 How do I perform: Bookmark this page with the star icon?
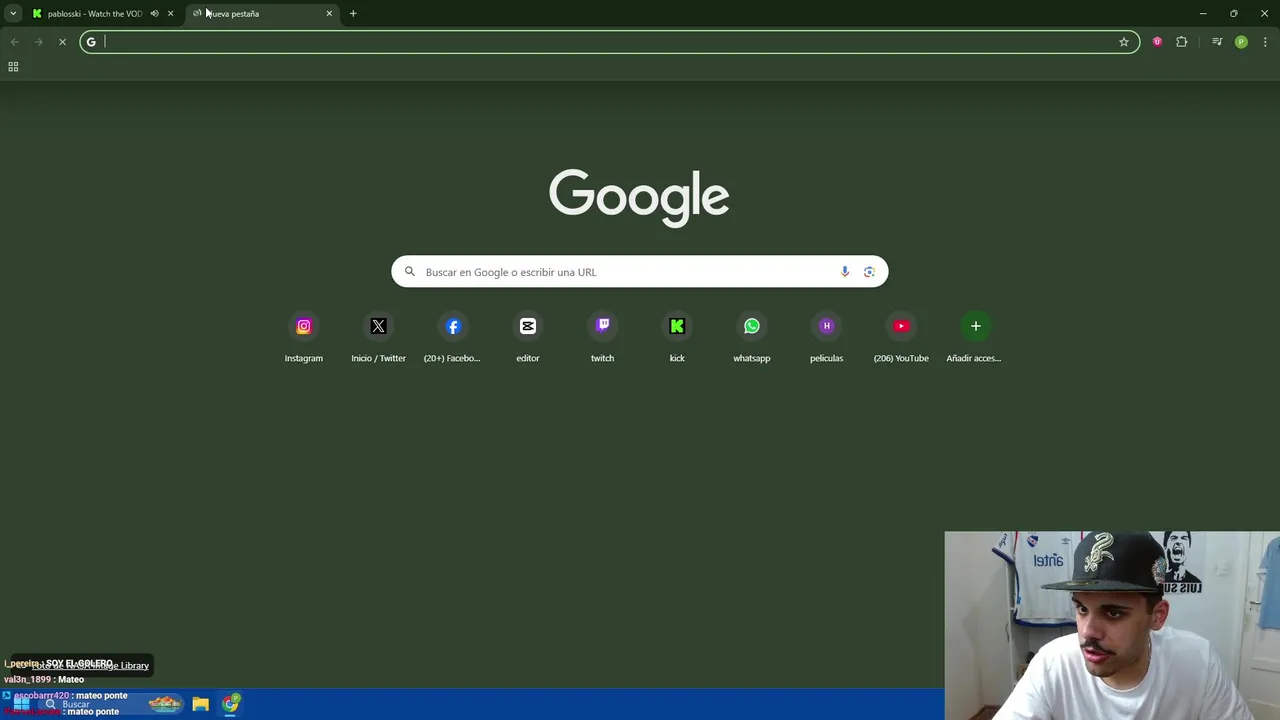point(1124,42)
